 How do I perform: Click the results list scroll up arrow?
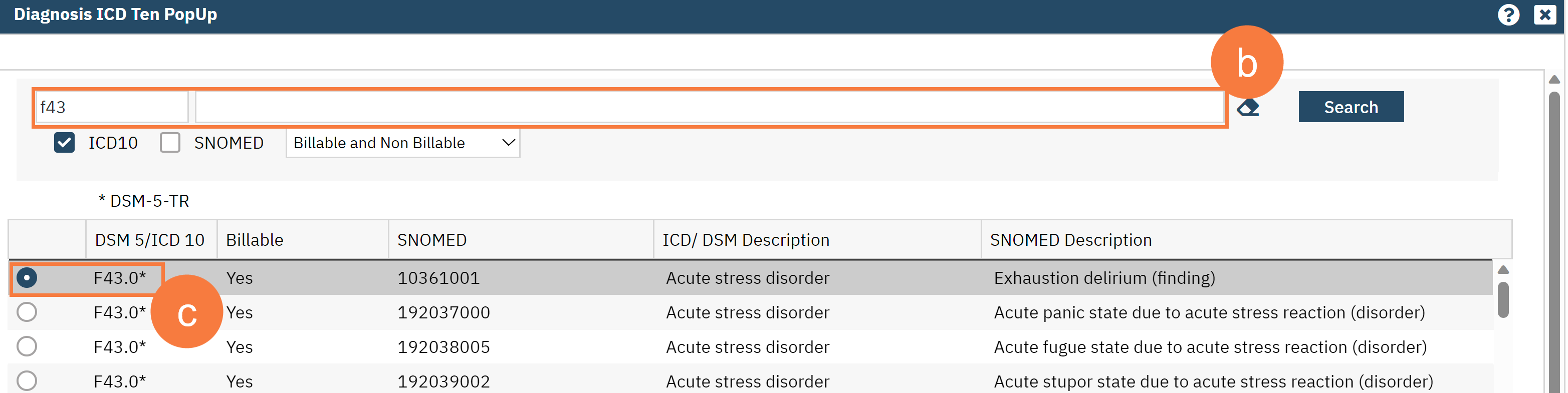[x=1503, y=269]
